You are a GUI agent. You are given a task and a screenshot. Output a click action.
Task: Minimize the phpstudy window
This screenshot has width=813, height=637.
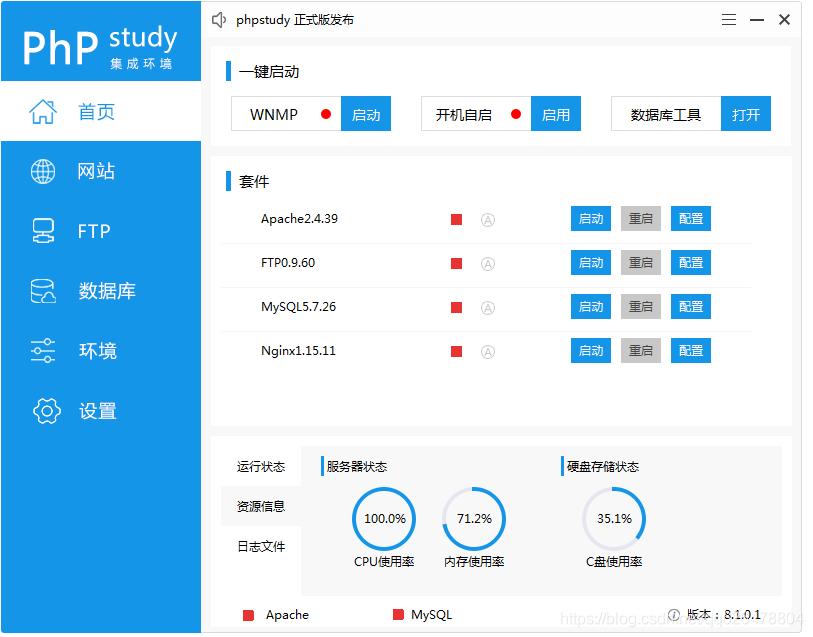758,20
